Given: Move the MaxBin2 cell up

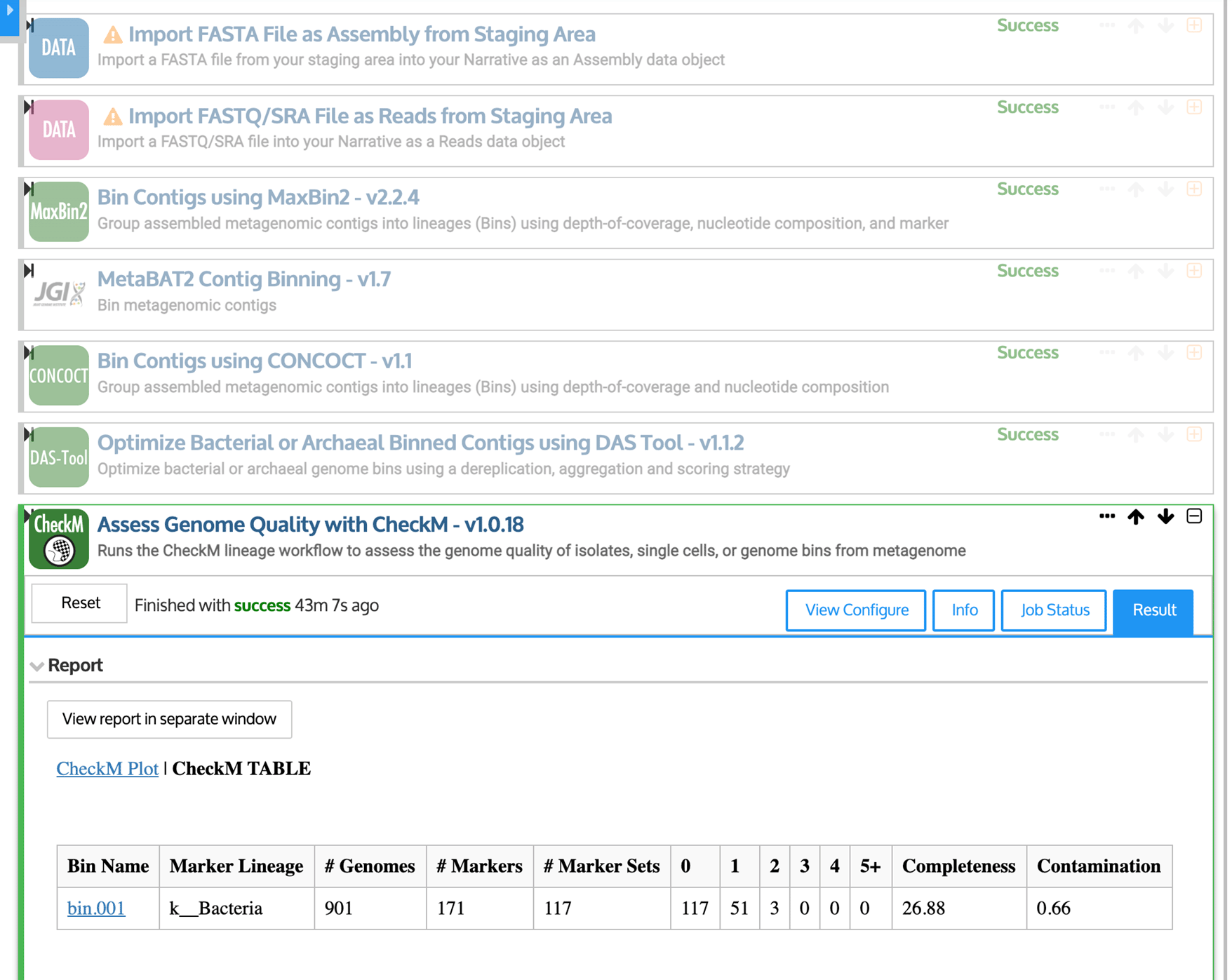Looking at the screenshot, I should coord(1136,189).
